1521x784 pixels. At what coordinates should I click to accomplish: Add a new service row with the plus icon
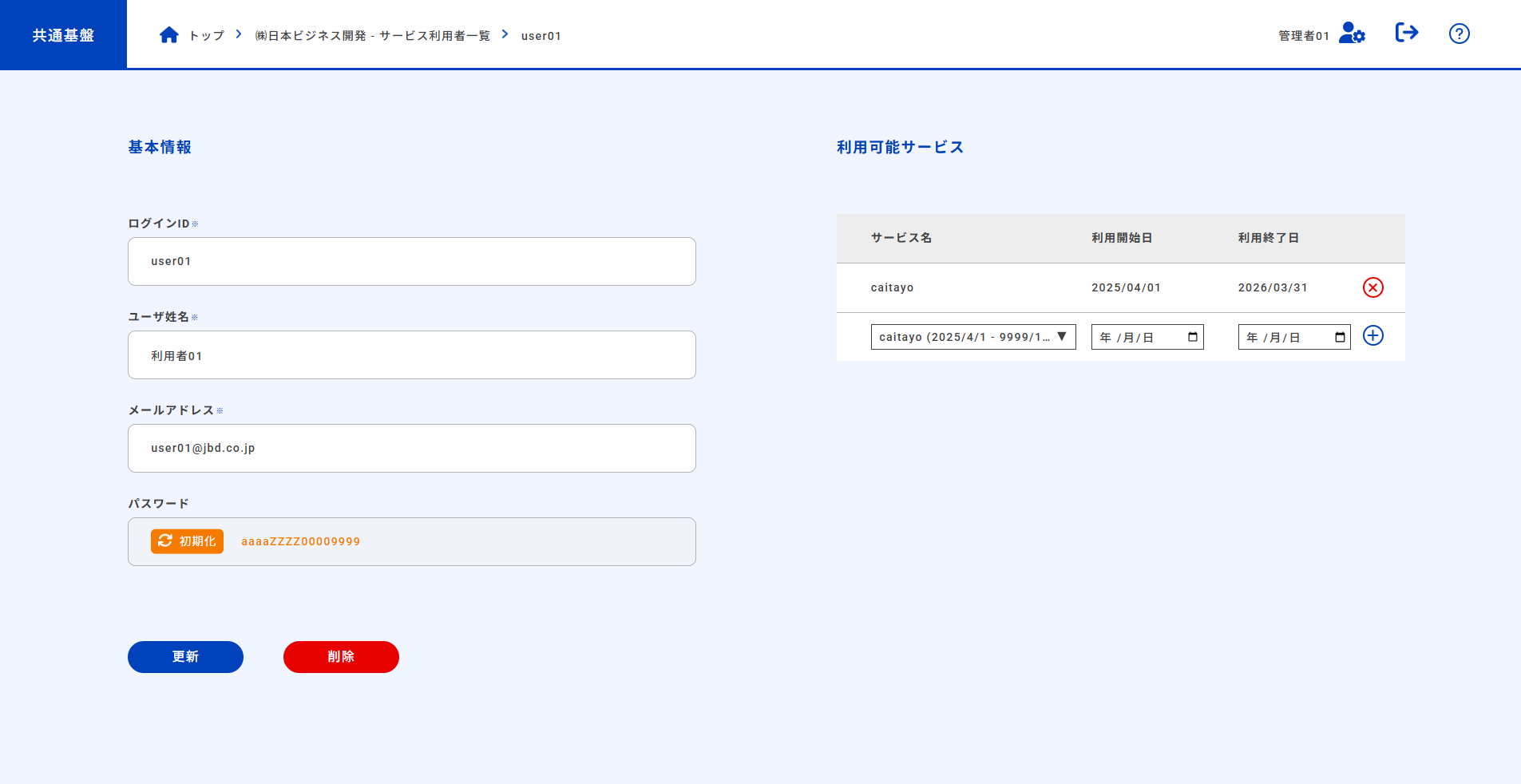coord(1372,336)
